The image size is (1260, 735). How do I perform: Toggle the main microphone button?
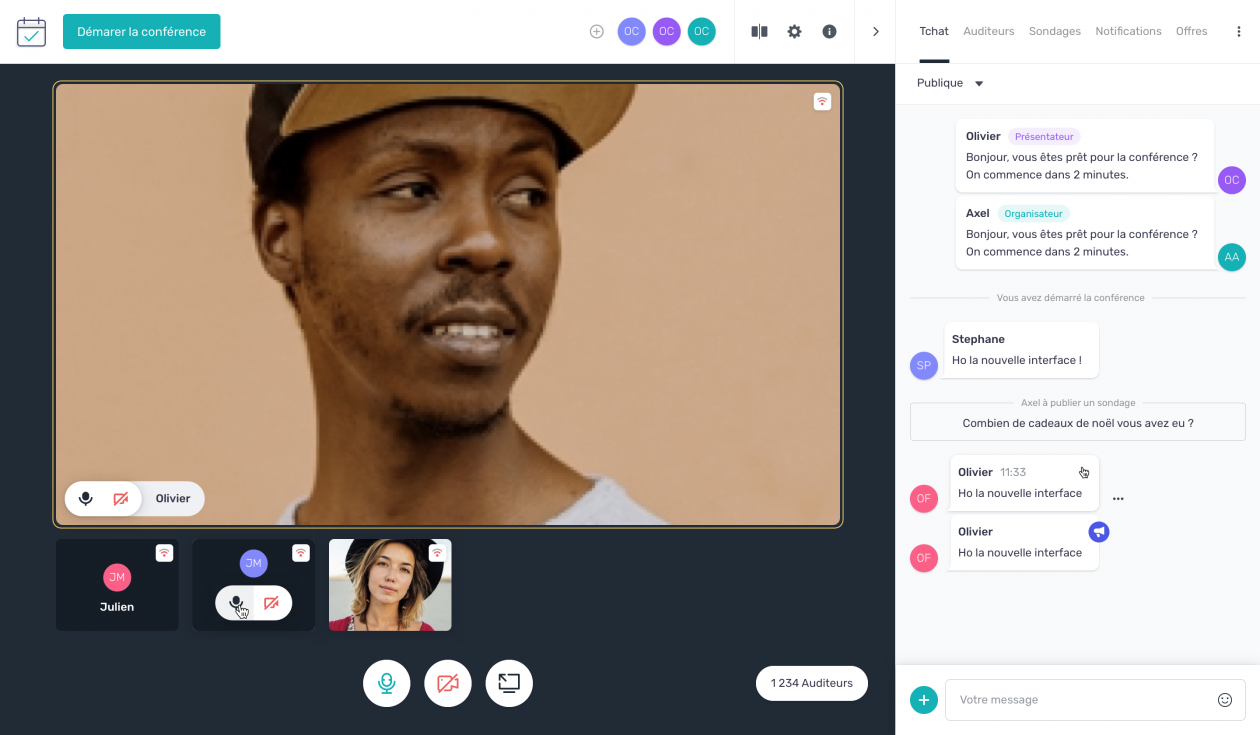pos(387,684)
